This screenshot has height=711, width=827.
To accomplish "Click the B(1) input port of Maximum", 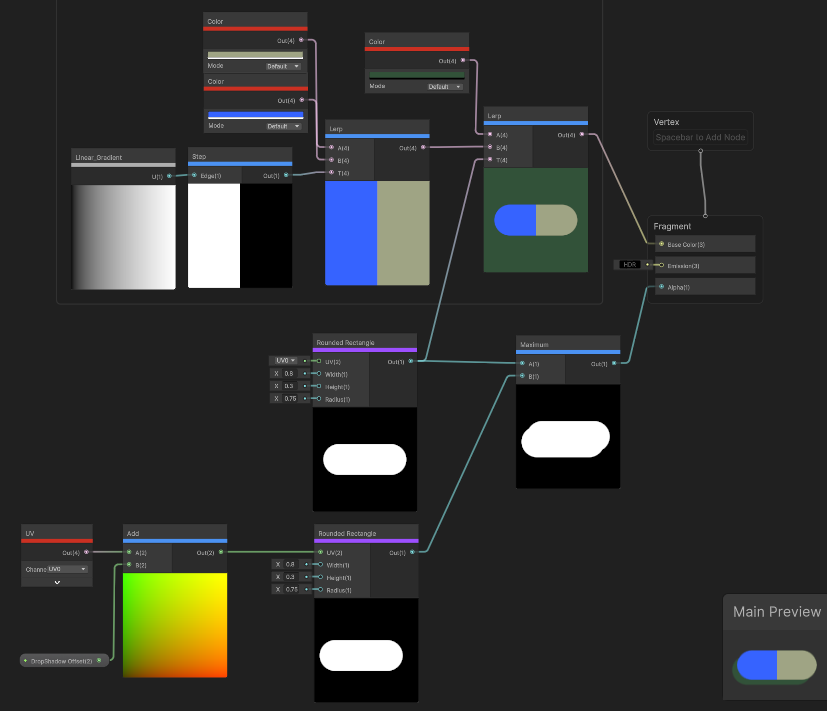I will pyautogui.click(x=522, y=376).
